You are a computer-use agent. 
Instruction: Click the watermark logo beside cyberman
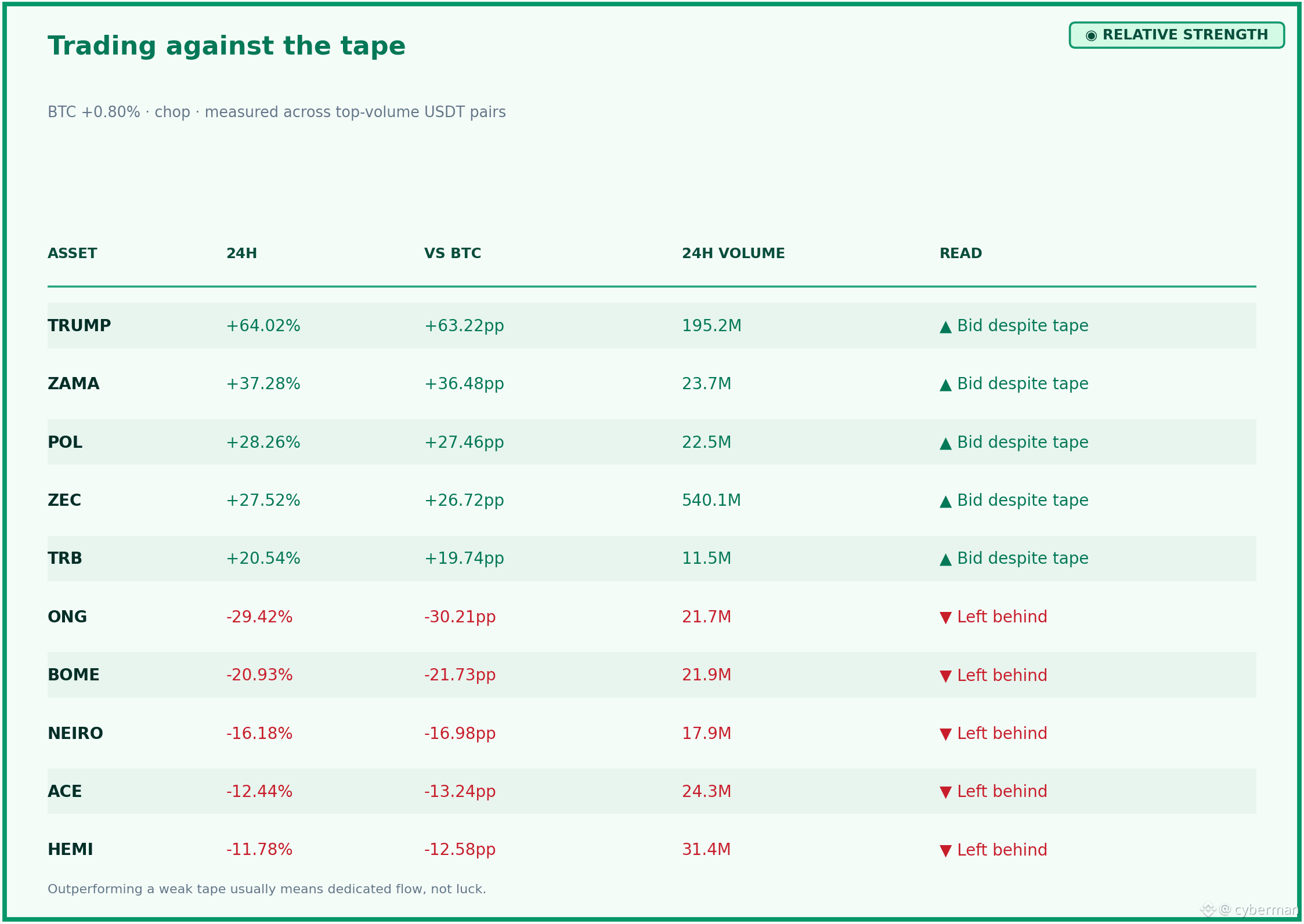coord(1207,909)
